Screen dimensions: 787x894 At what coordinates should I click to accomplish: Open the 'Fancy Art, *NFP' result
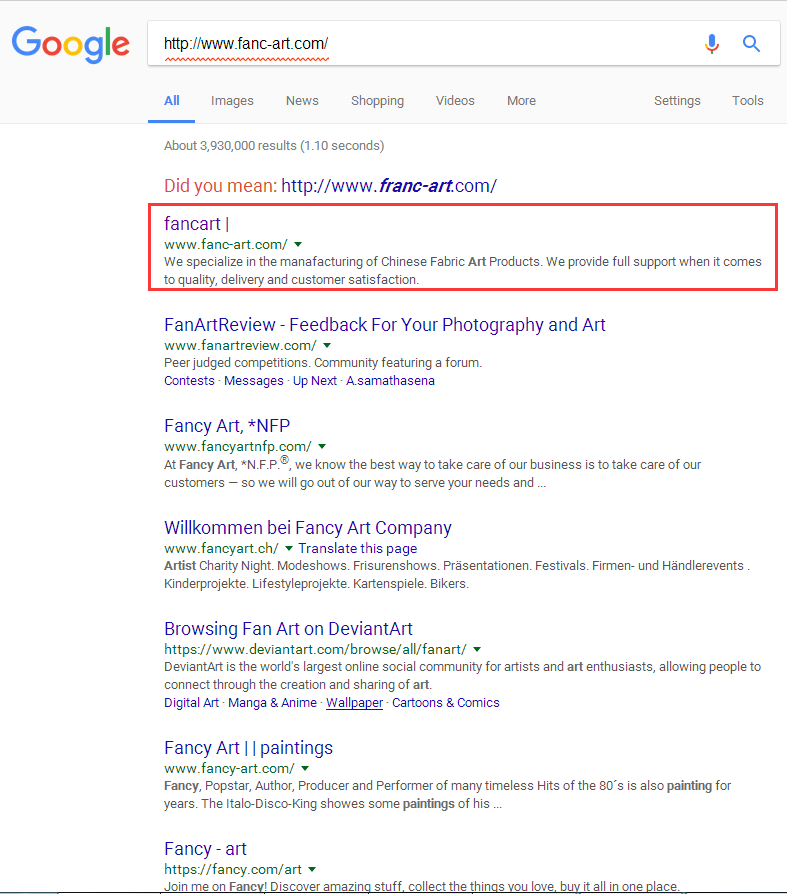(227, 425)
